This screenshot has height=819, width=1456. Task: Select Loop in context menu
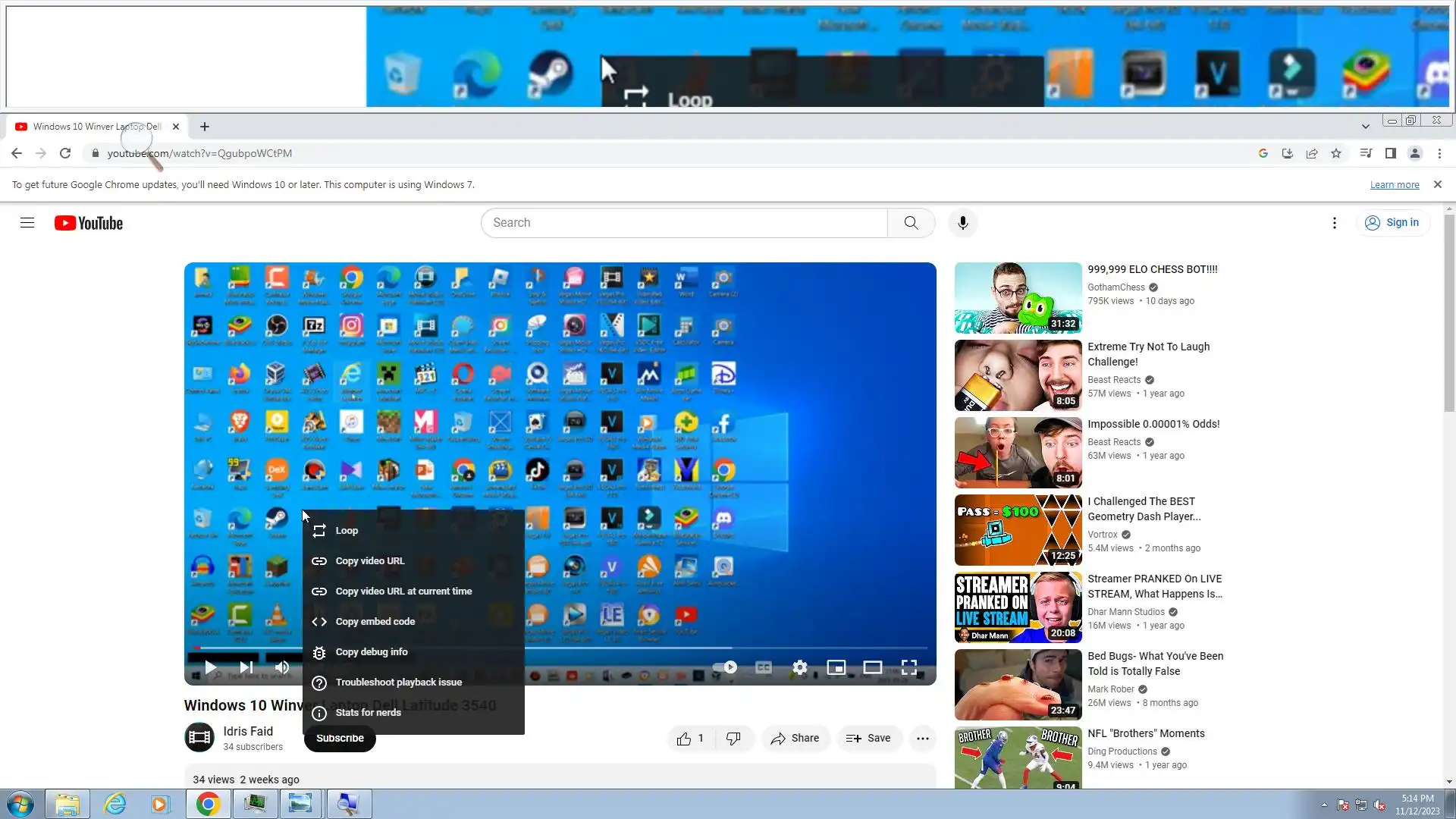[x=347, y=531]
